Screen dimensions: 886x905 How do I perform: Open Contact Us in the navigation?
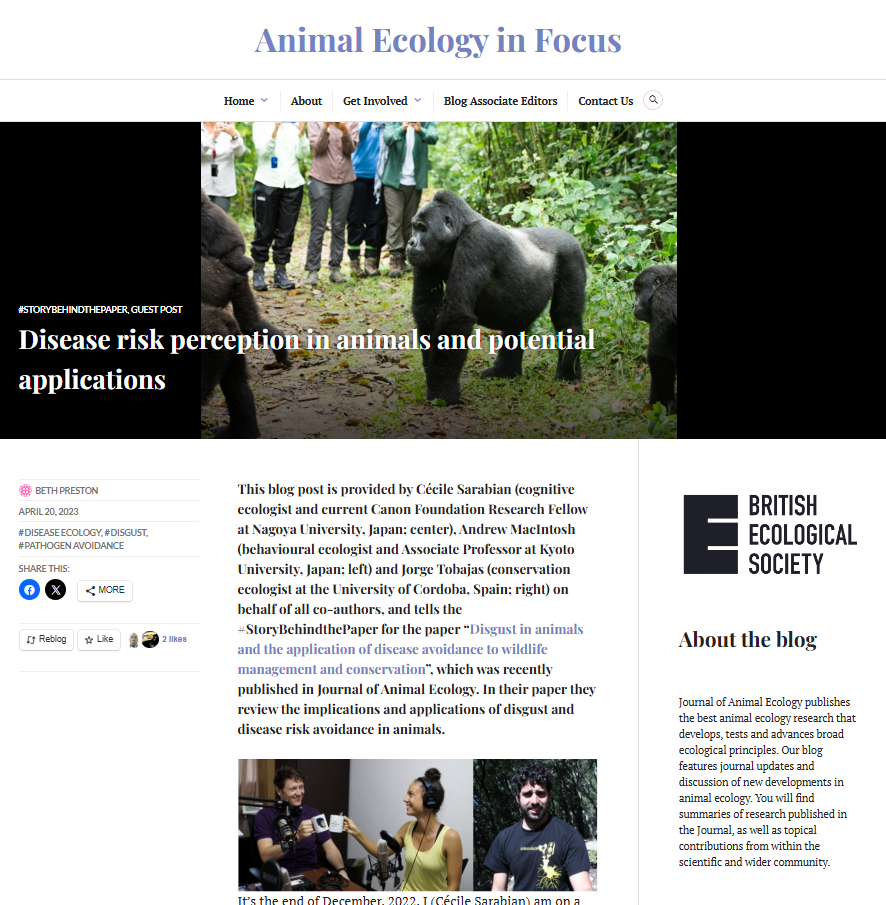(x=605, y=101)
